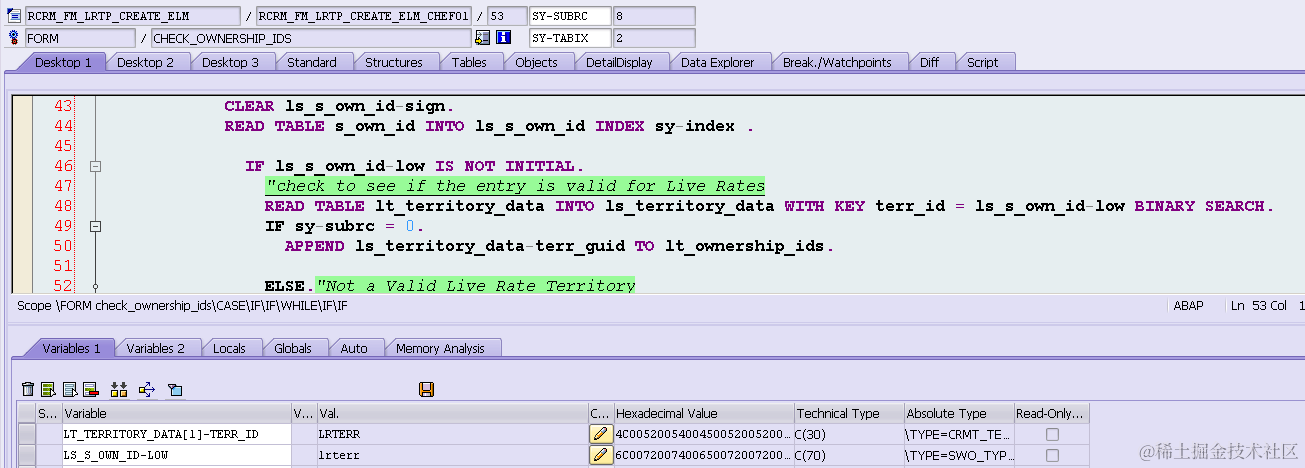Click line number 48 in the editor margin

[x=63, y=206]
